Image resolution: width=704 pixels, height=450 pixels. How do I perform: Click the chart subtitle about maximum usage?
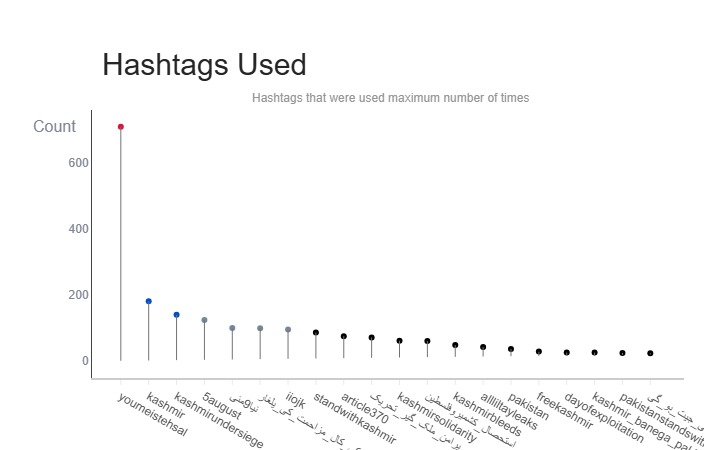[390, 98]
